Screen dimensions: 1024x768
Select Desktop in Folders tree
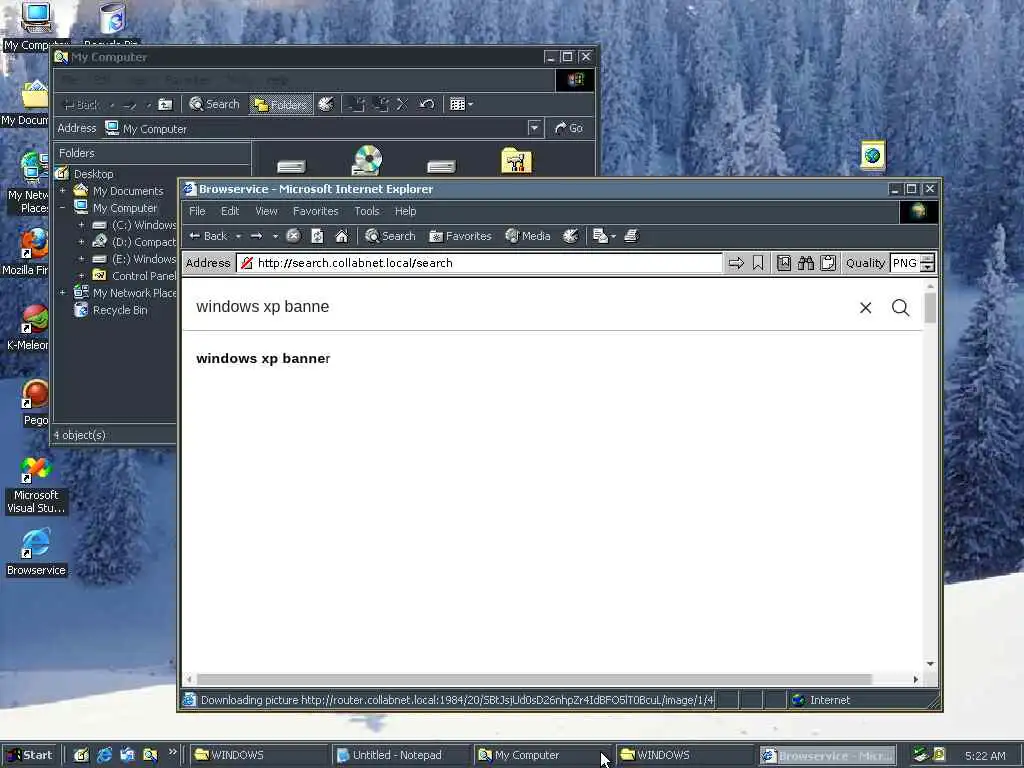93,174
